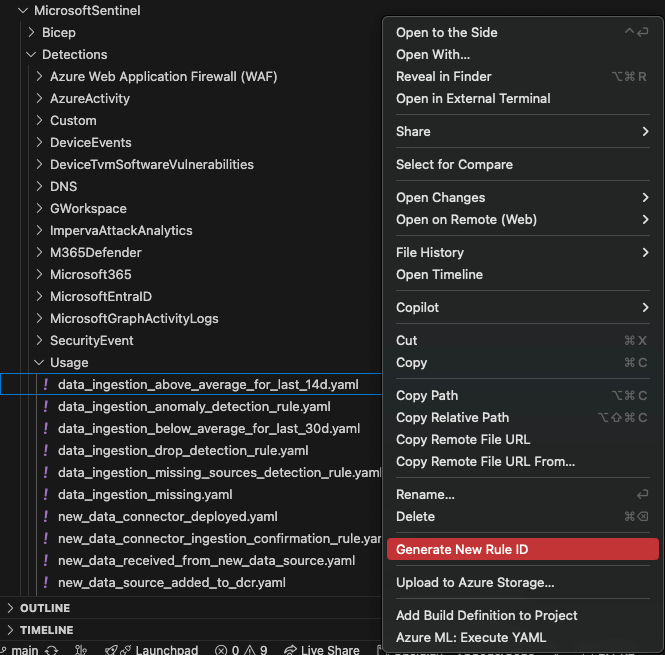This screenshot has width=665, height=655.
Task: Open the Copilot submenu
Action: pyautogui.click(x=522, y=308)
